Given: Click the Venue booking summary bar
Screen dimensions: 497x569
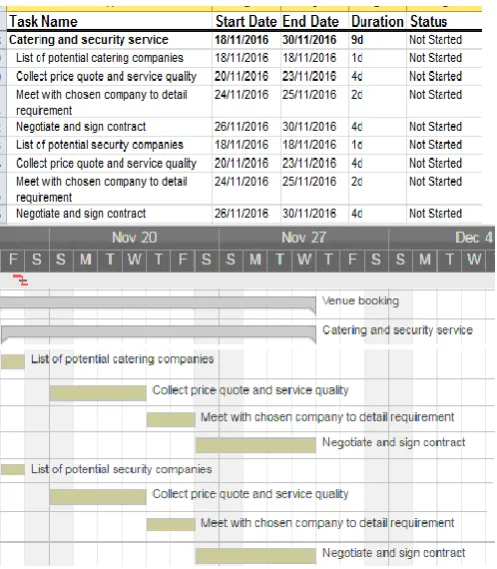Looking at the screenshot, I should point(158,304).
